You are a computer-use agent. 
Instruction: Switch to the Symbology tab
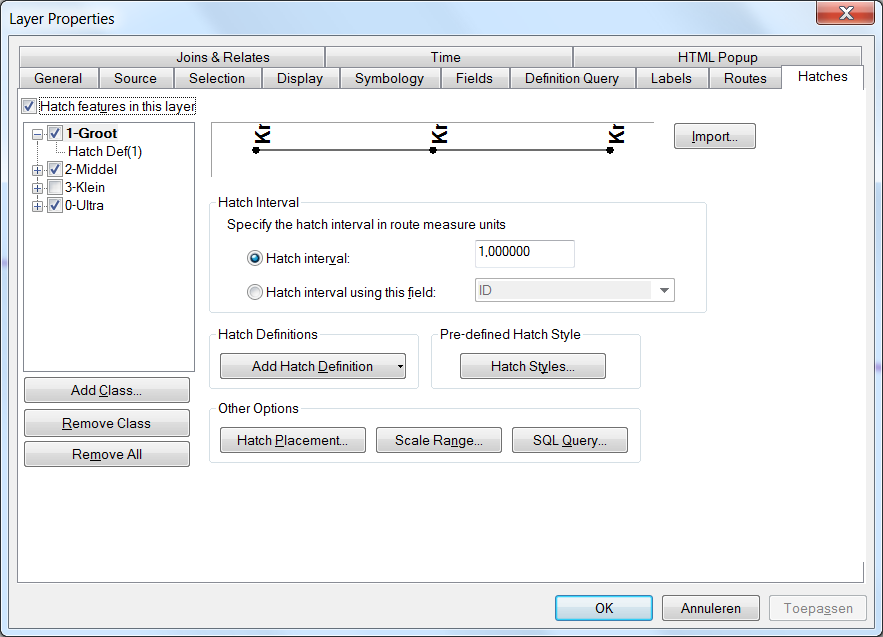click(389, 78)
